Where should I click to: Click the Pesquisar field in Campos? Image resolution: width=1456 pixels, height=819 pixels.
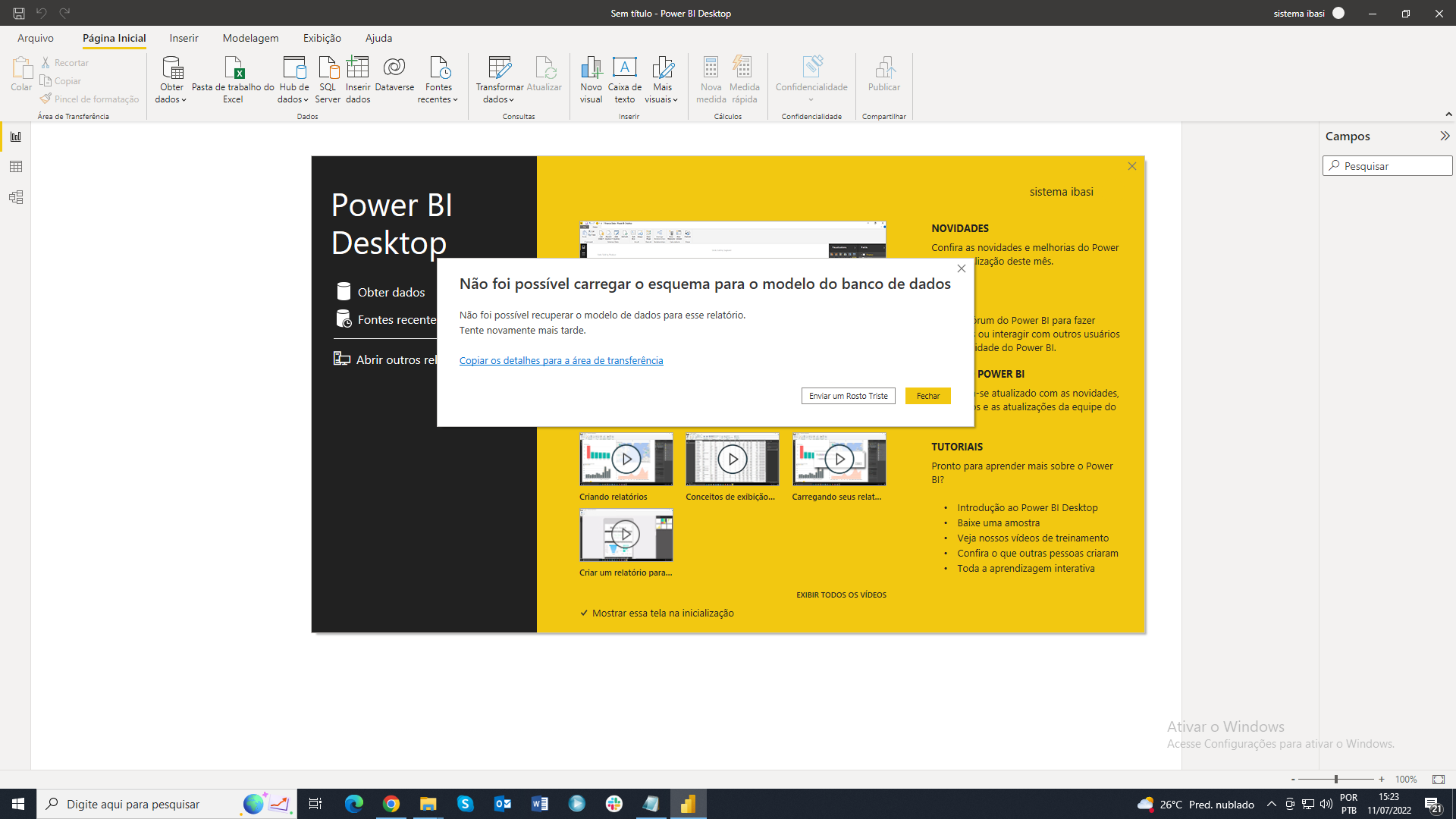click(x=1388, y=165)
